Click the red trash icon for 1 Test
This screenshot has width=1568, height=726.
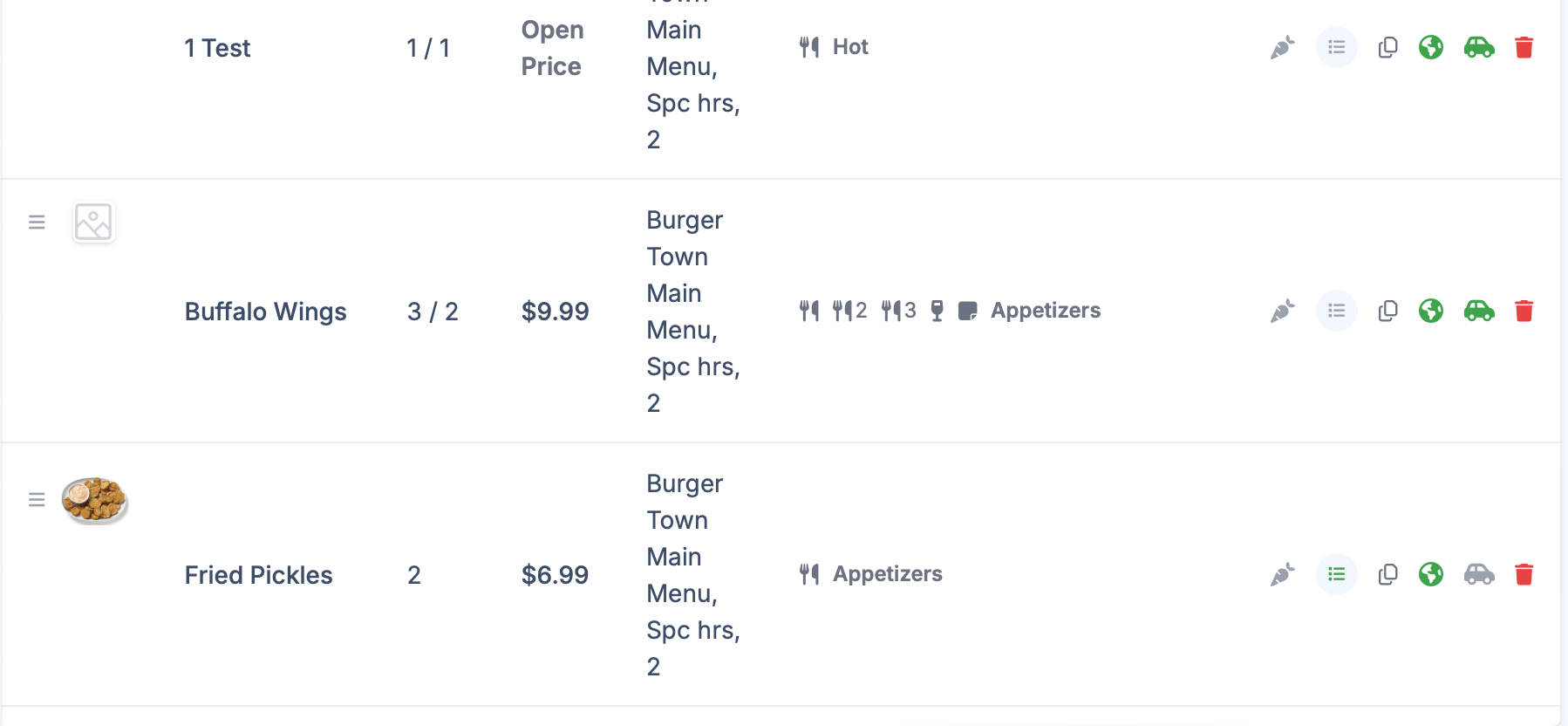(x=1524, y=47)
